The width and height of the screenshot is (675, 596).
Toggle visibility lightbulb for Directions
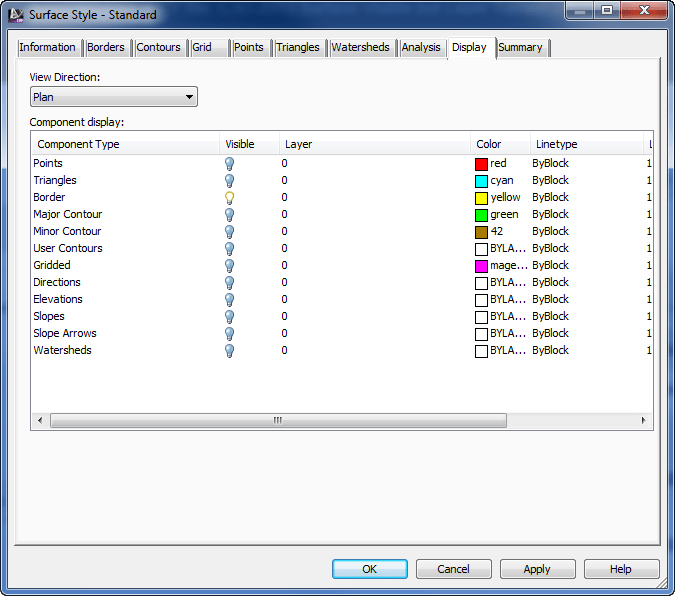(x=229, y=283)
